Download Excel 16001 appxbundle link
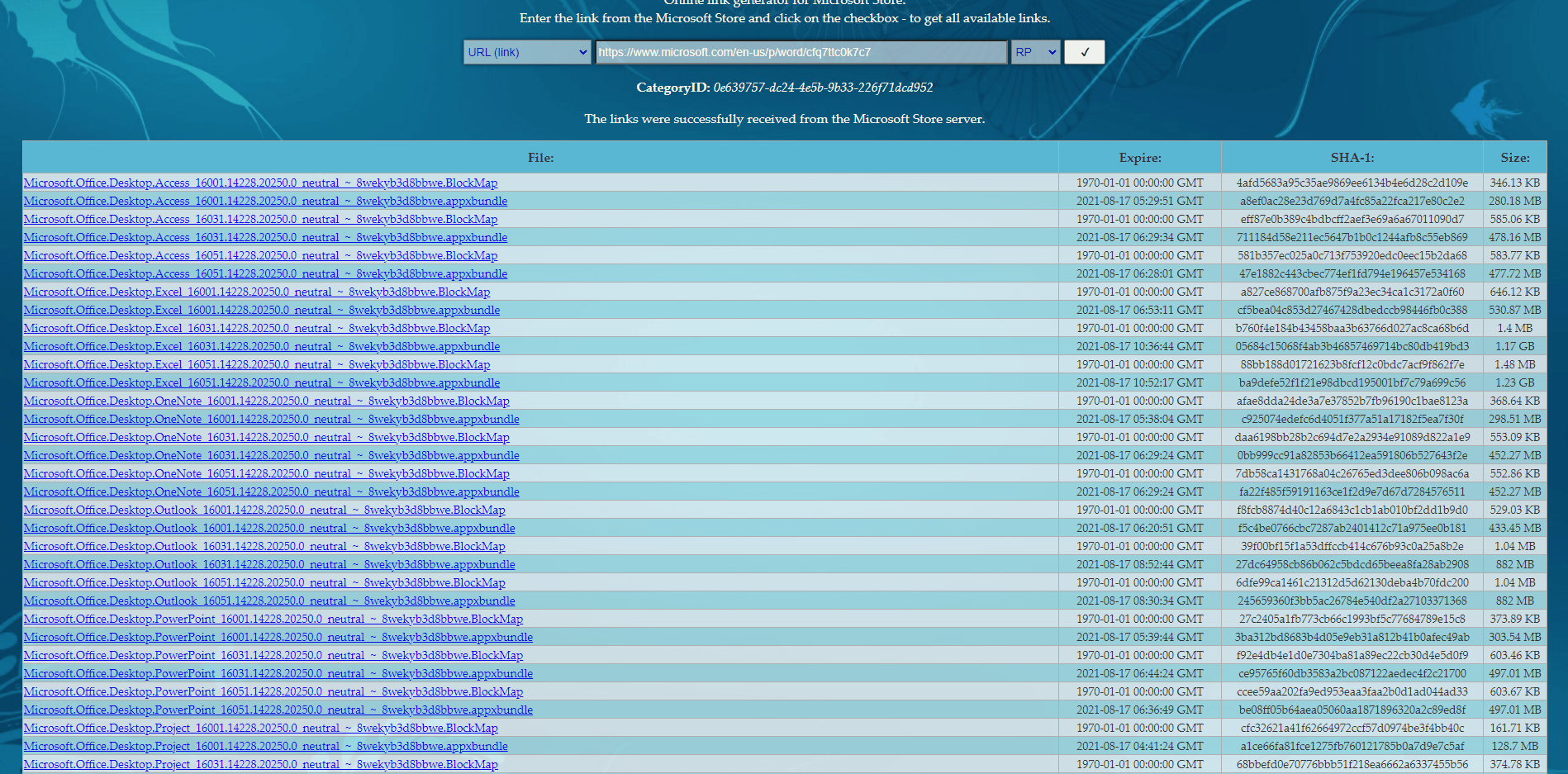Viewport: 1568px width, 774px height. tap(262, 310)
